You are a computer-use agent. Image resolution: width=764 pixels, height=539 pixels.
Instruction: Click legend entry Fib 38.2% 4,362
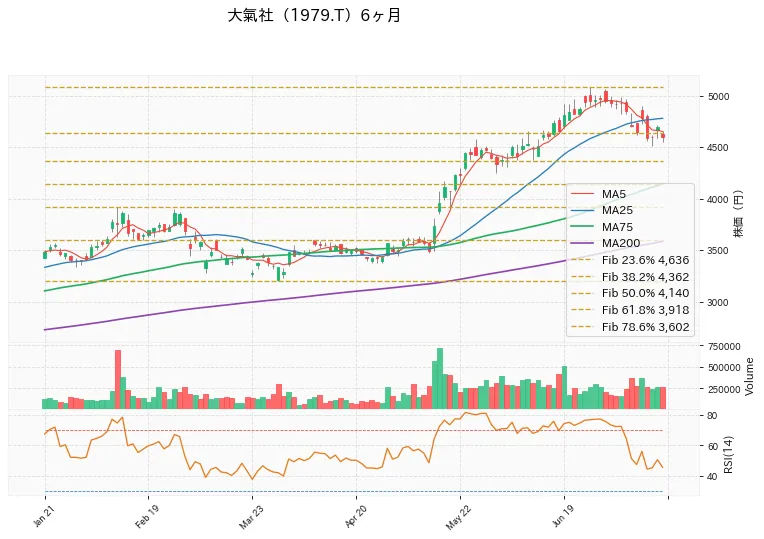click(x=630, y=277)
